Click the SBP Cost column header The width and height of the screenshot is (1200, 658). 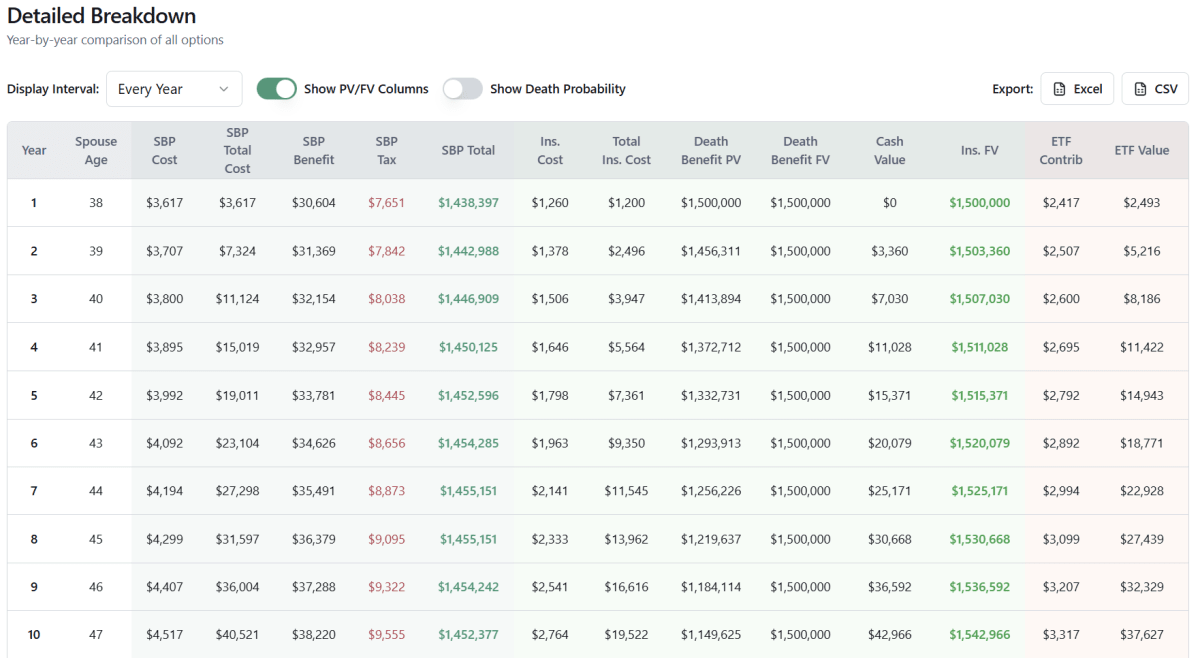coord(165,150)
